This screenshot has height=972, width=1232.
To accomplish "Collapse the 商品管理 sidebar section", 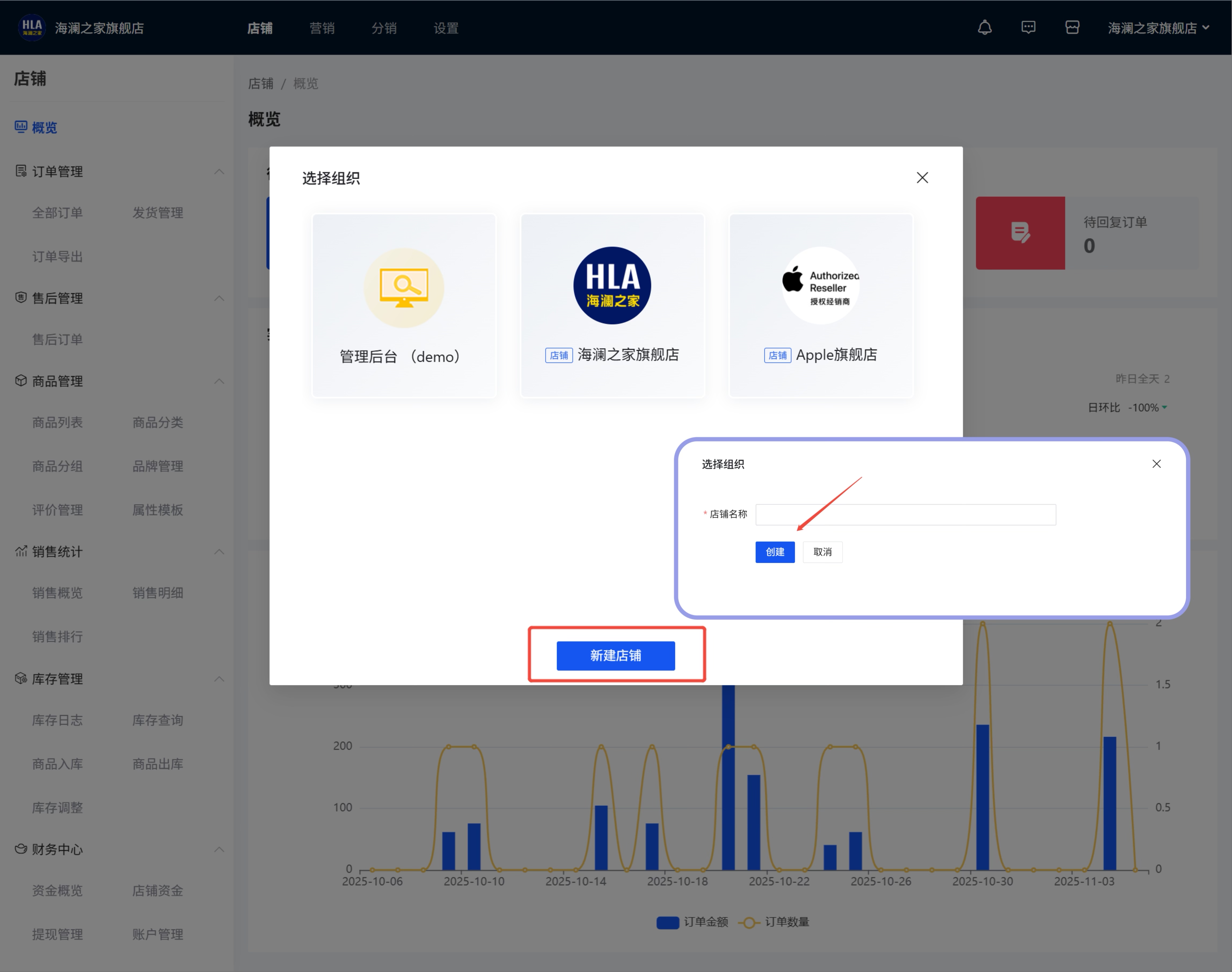I will [219, 381].
